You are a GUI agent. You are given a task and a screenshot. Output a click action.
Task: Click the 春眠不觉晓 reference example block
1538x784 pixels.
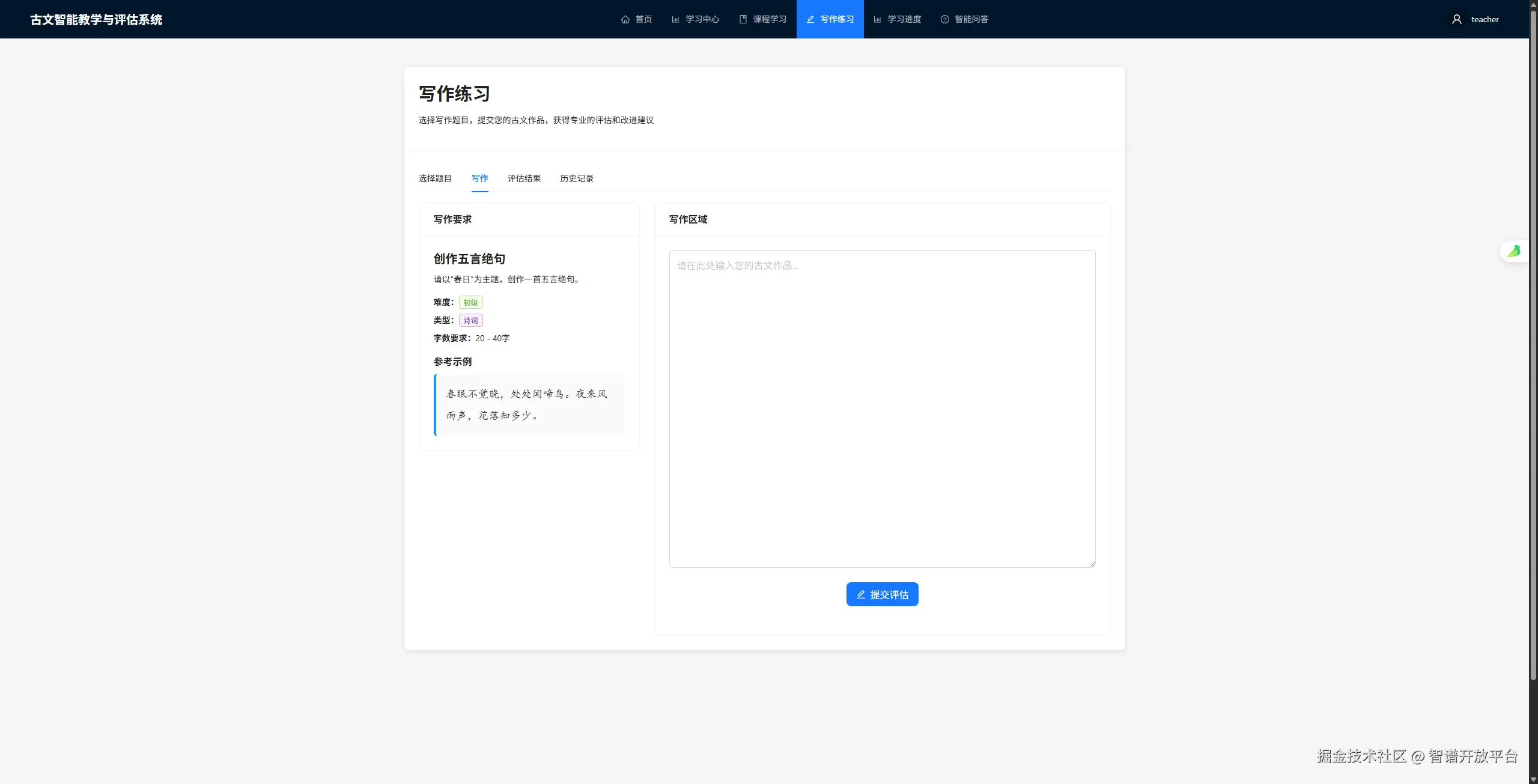click(x=529, y=404)
